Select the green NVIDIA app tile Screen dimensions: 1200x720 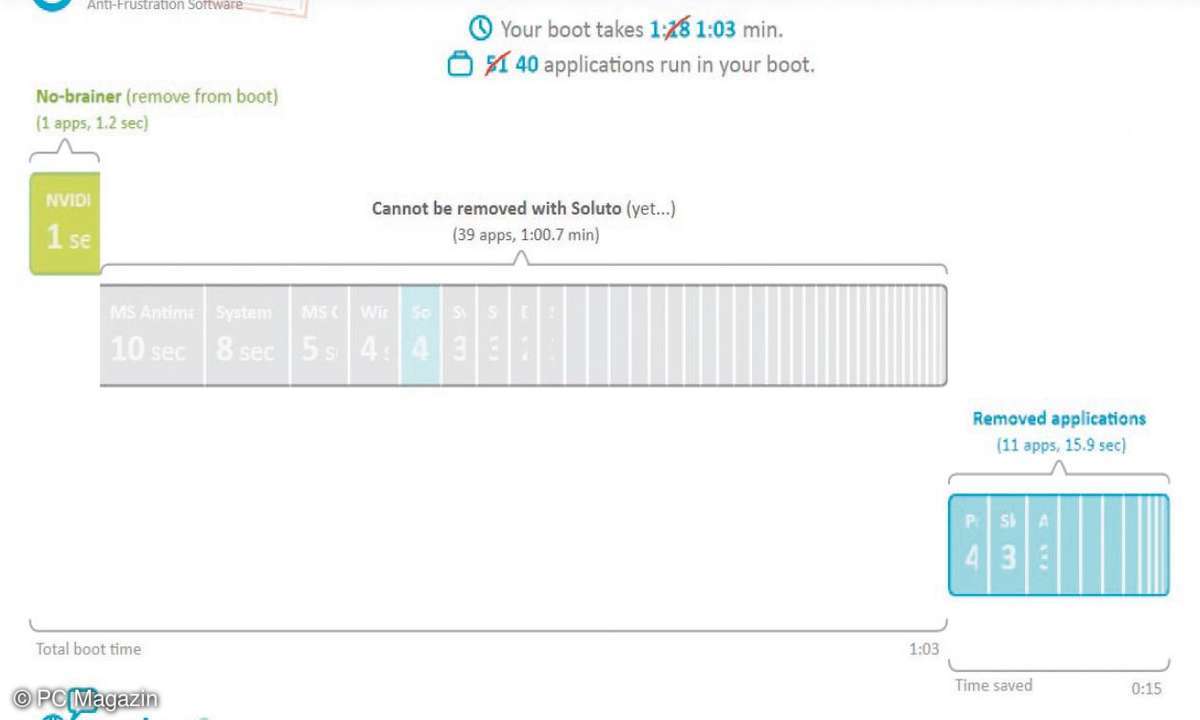tap(65, 224)
